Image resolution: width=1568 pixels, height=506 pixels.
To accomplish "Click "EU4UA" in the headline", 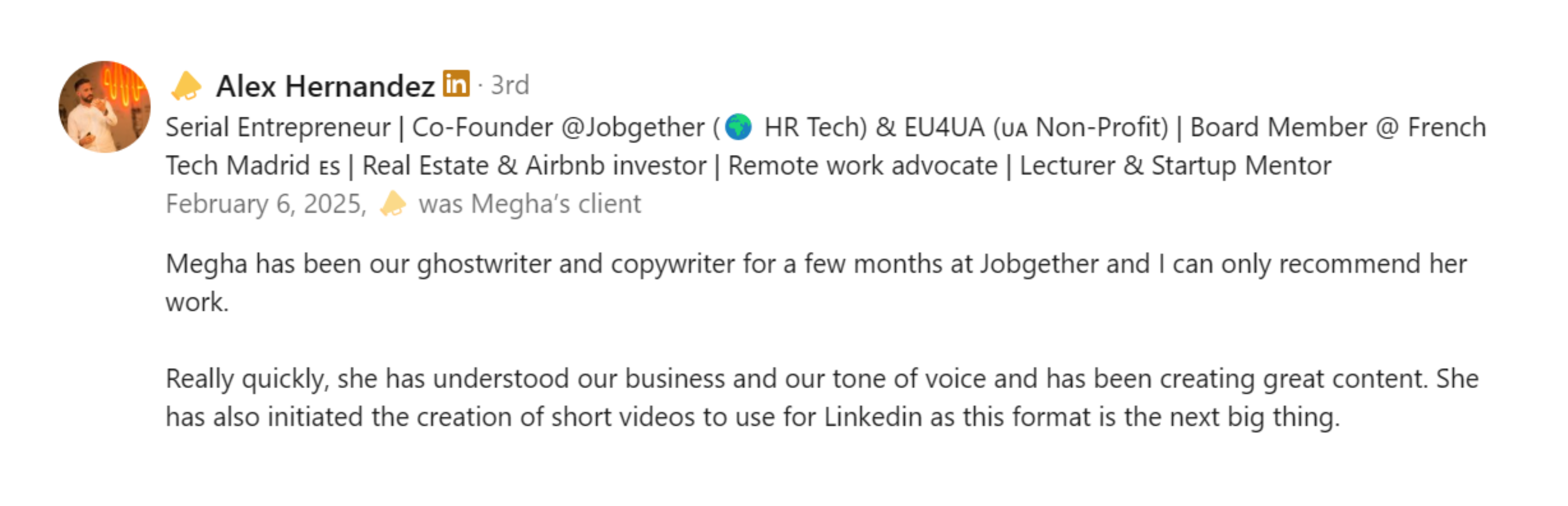I will pyautogui.click(x=944, y=128).
